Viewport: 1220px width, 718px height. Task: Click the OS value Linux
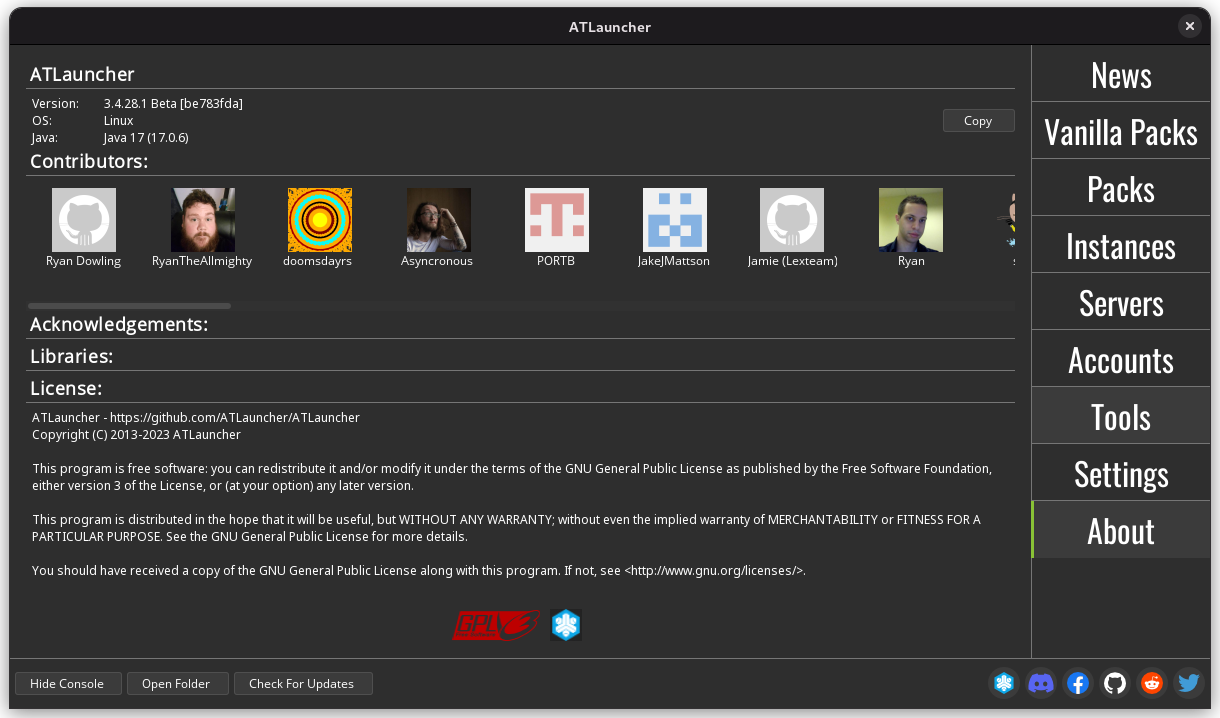118,120
